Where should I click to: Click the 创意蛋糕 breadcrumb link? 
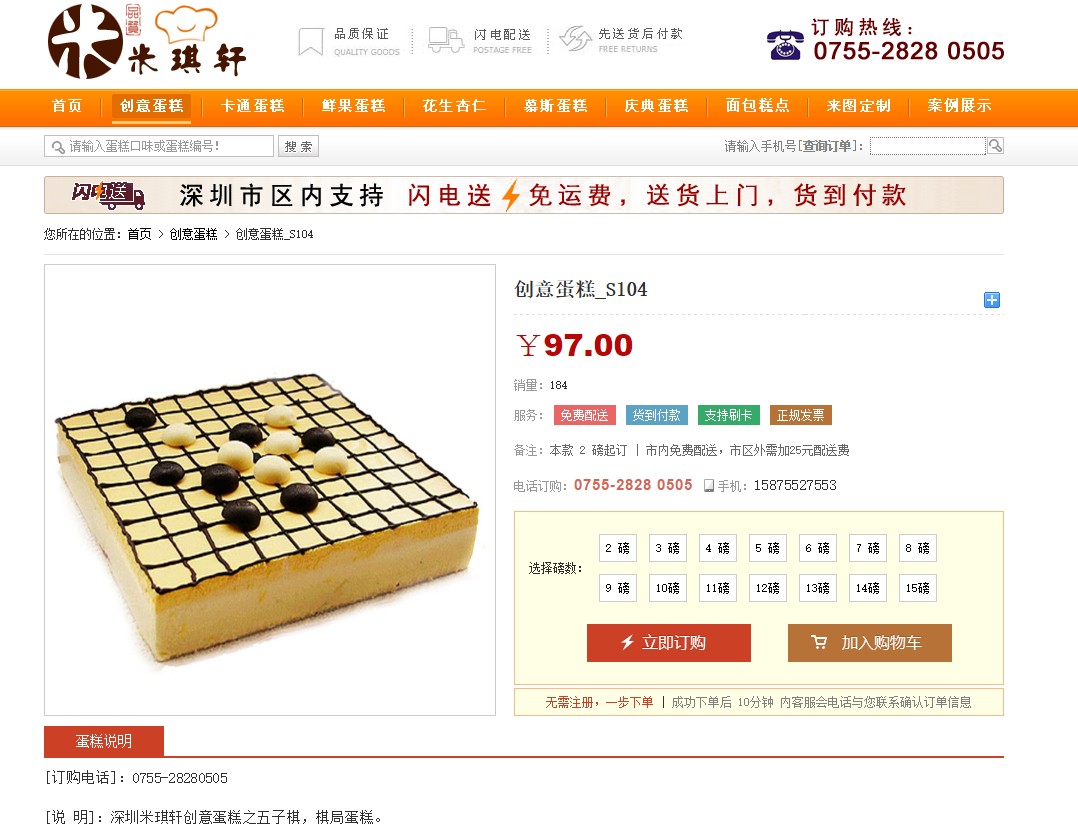193,235
